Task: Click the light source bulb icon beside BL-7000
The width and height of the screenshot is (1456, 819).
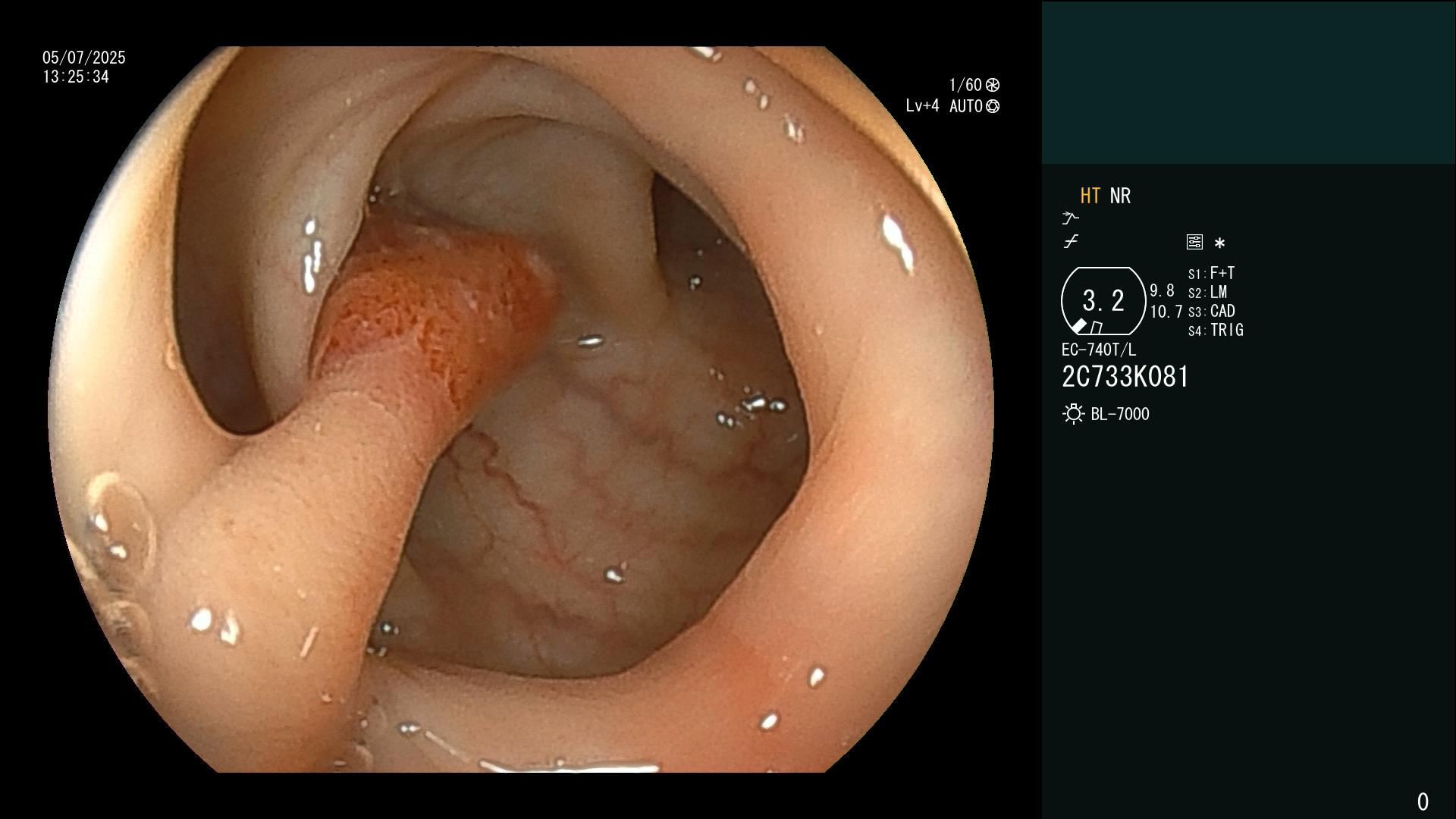Action: pyautogui.click(x=1073, y=414)
